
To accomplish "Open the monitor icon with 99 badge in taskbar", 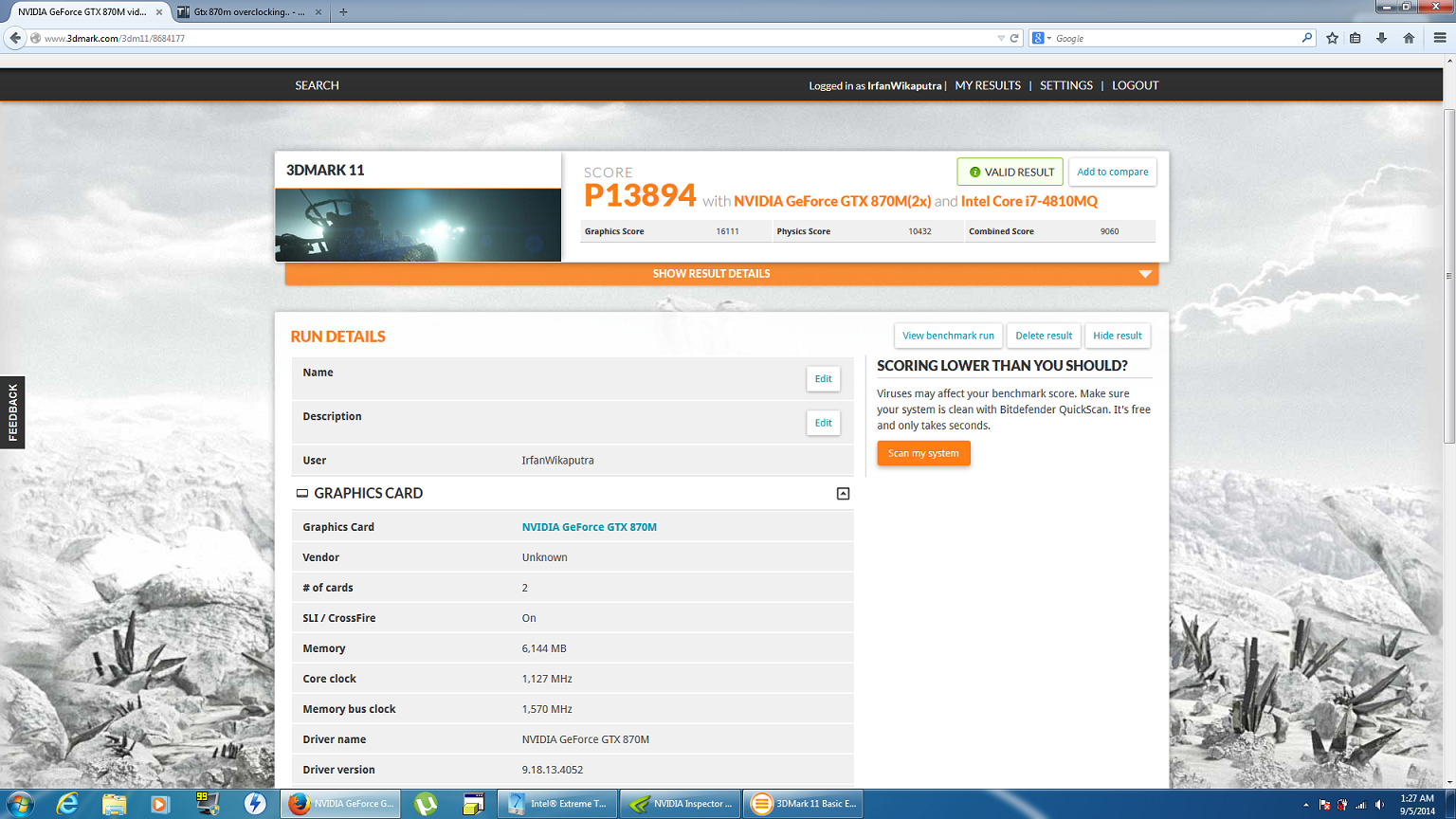I will (x=207, y=804).
